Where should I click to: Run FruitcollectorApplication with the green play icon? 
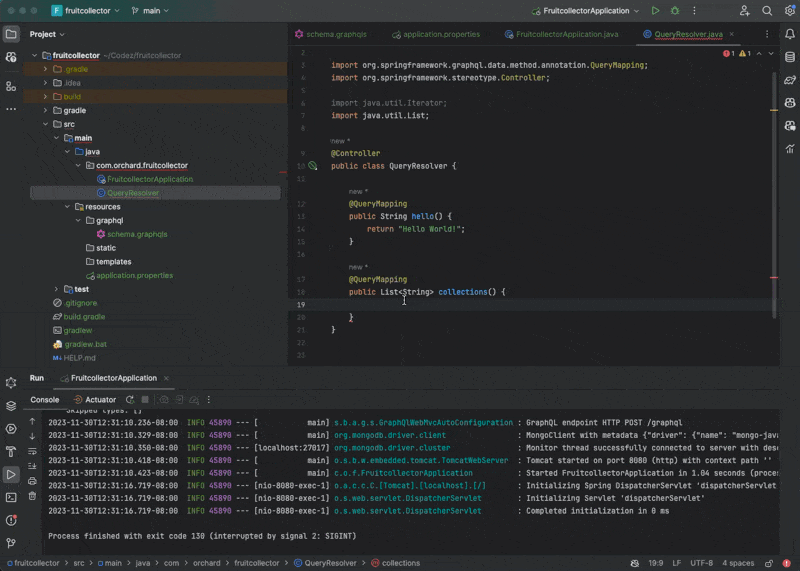[x=655, y=11]
